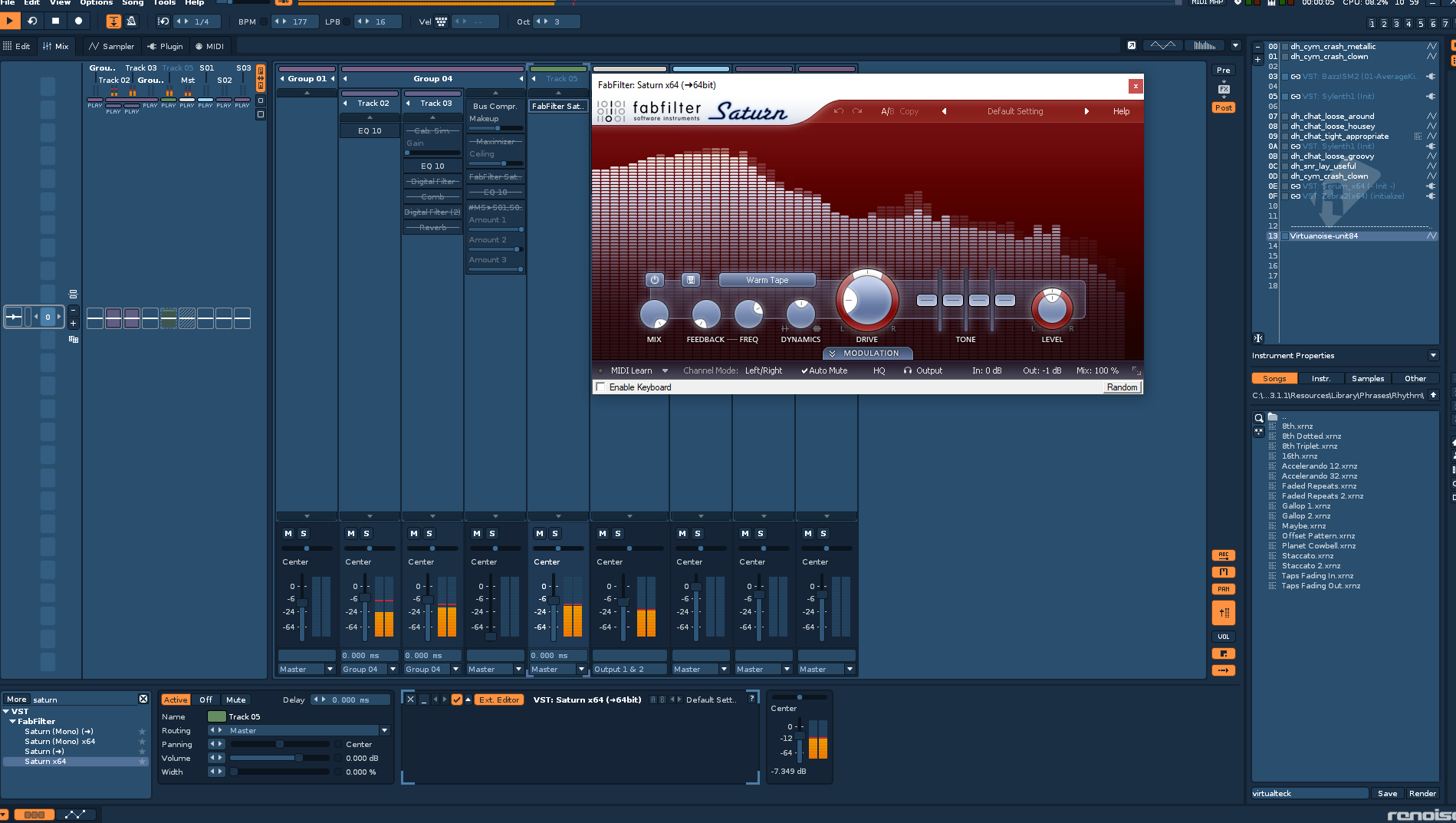The image size is (1456, 823).
Task: Toggle the Saturn device enabled checkbox
Action: 457,700
